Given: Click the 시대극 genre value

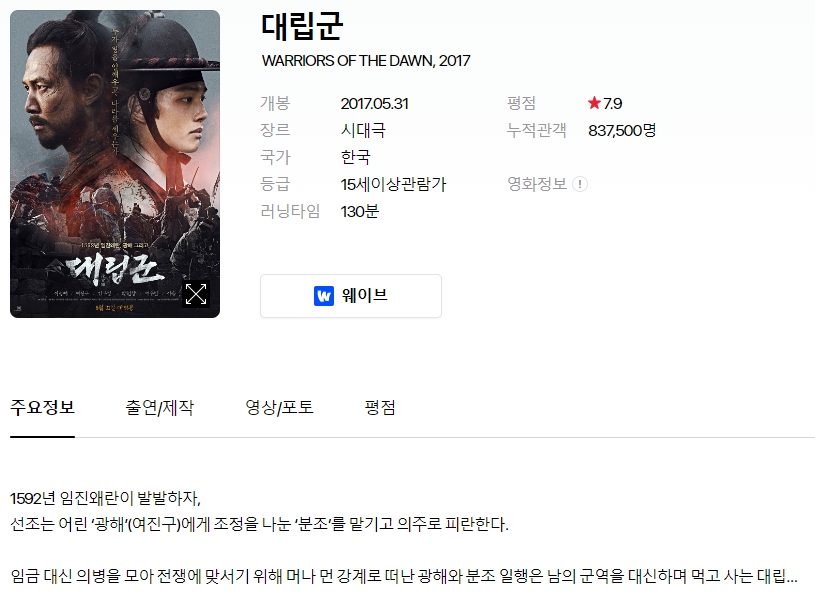Looking at the screenshot, I should pyautogui.click(x=363, y=130).
